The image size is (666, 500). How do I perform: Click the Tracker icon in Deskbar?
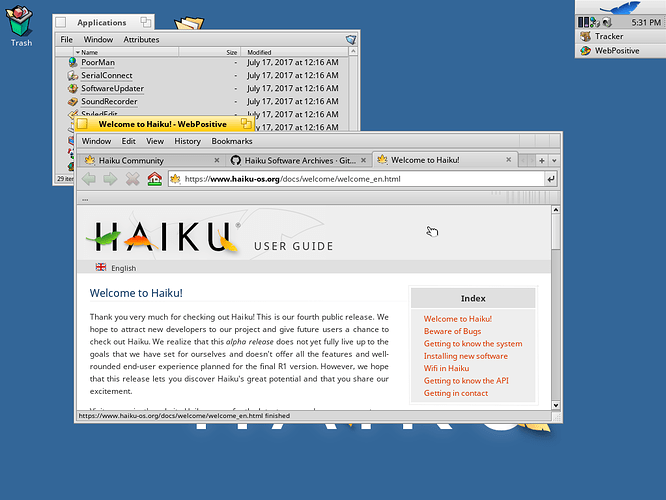(586, 37)
